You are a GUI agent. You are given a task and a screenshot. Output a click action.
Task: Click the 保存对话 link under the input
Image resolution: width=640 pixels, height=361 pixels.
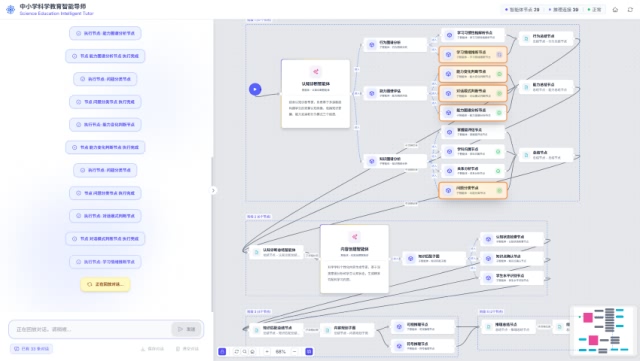[x=152, y=349]
